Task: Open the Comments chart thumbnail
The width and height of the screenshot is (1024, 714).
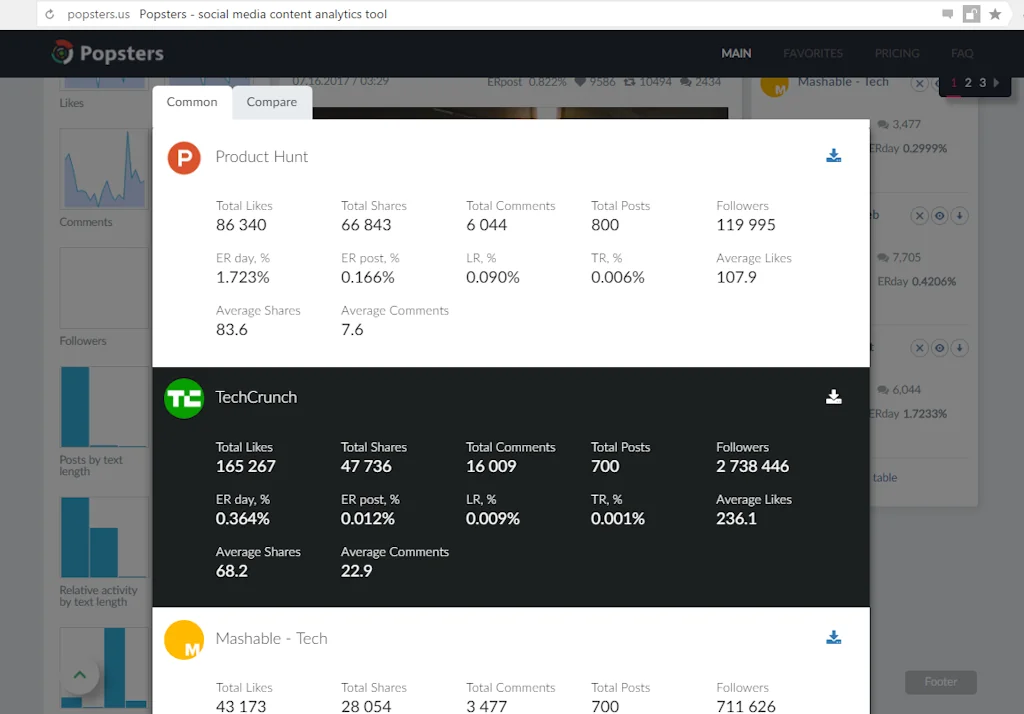Action: pyautogui.click(x=103, y=170)
